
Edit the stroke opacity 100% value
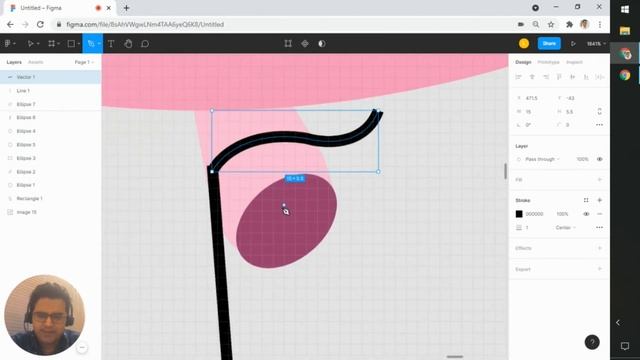coord(562,214)
